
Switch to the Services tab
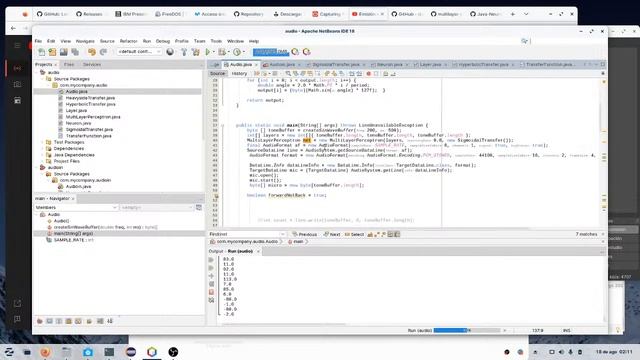(x=92, y=64)
